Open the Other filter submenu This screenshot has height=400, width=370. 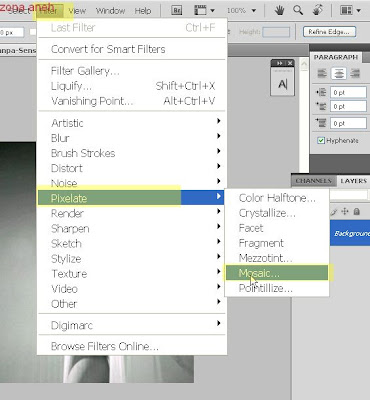(x=132, y=304)
